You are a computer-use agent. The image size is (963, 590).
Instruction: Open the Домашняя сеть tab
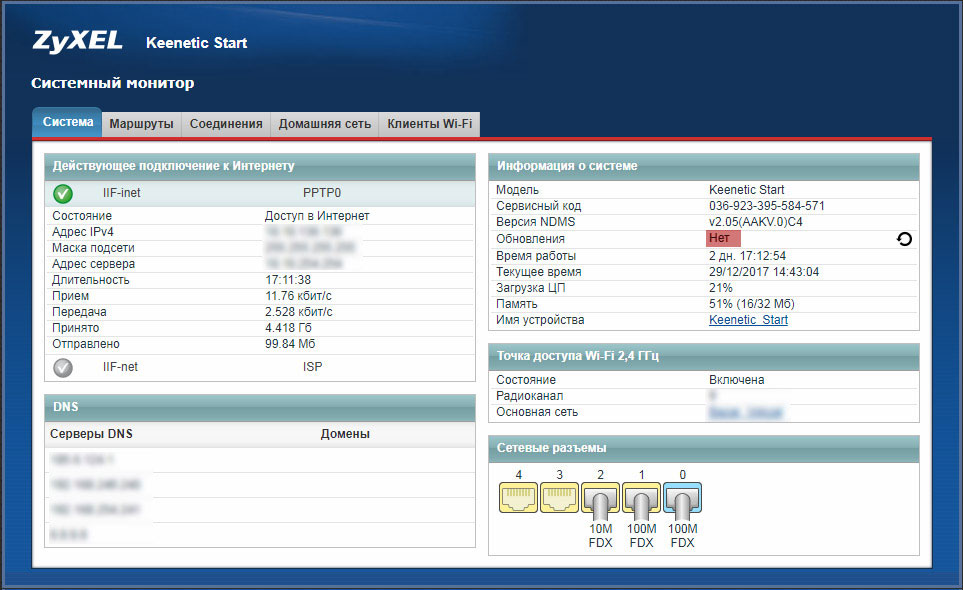325,124
